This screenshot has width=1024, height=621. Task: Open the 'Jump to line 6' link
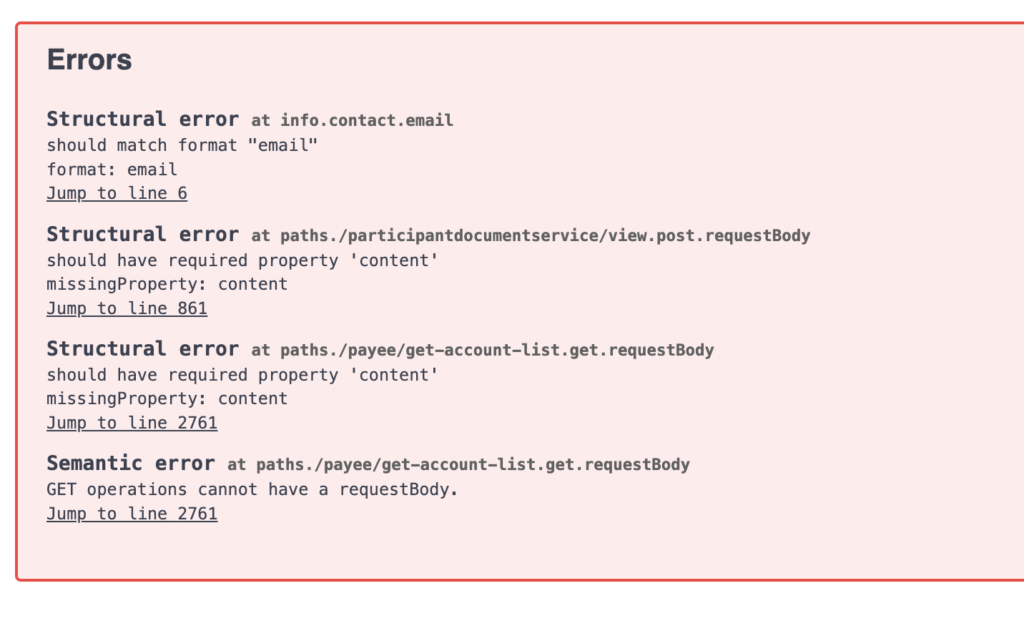[117, 193]
